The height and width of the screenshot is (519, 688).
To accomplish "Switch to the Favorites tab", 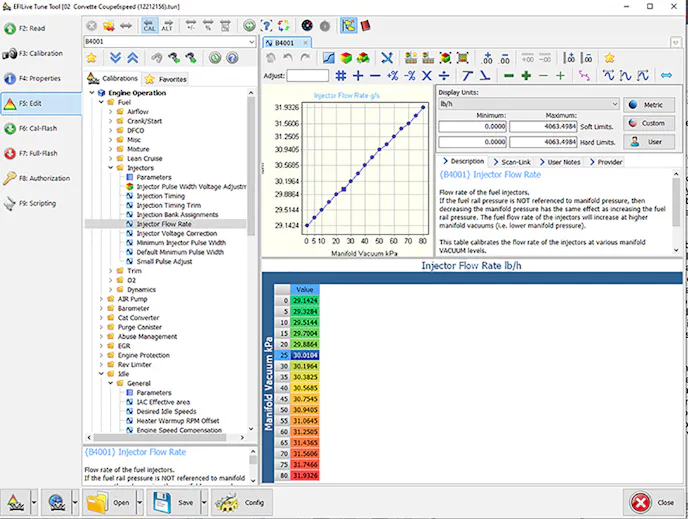I will click(166, 78).
